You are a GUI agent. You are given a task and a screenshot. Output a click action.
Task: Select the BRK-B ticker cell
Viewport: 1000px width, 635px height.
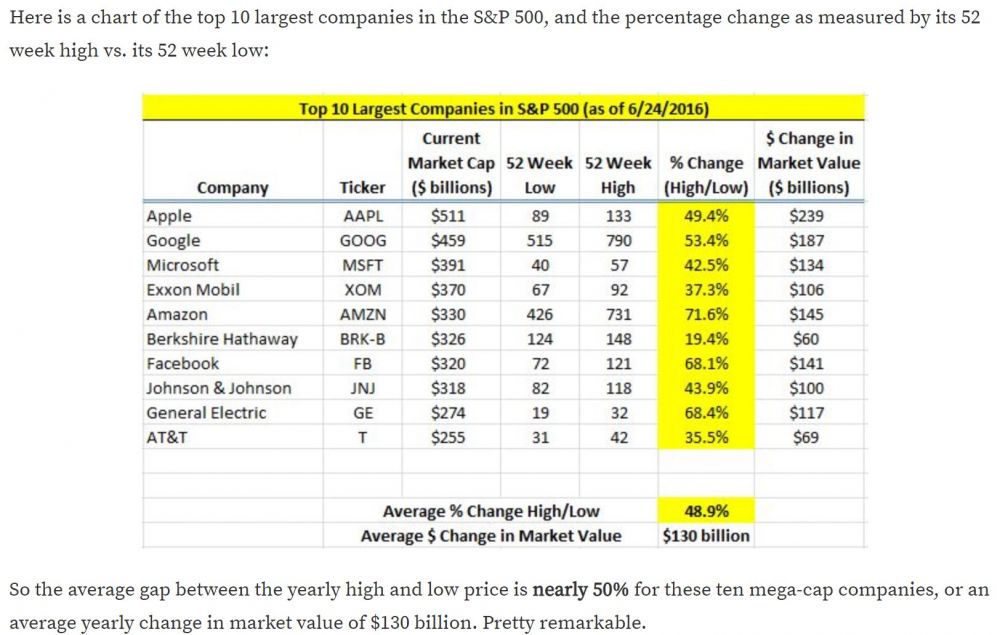click(x=362, y=339)
